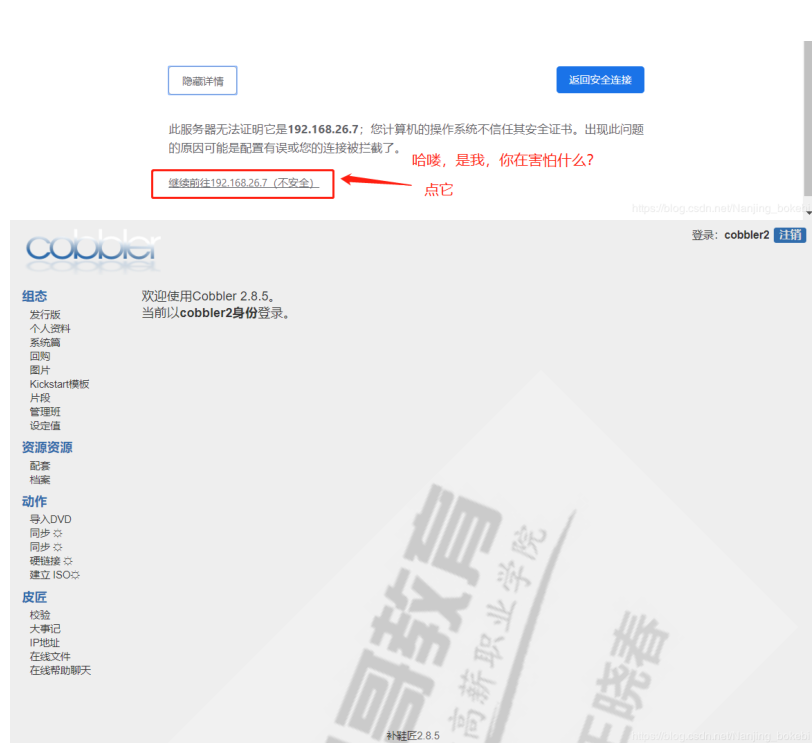Click the browser page vertical scrollbar
This screenshot has height=743, width=812.
point(808,119)
